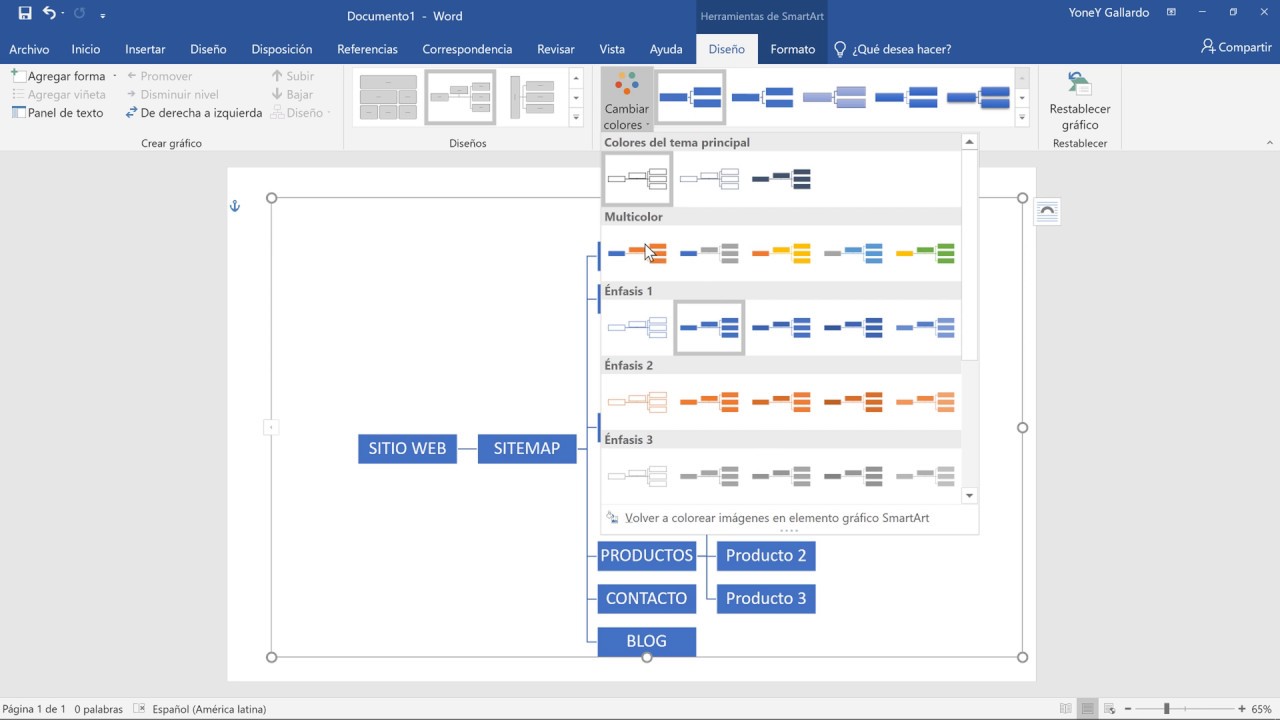
Task: Choose the third layout thumbnail in Diseños
Action: pyautogui.click(x=532, y=97)
